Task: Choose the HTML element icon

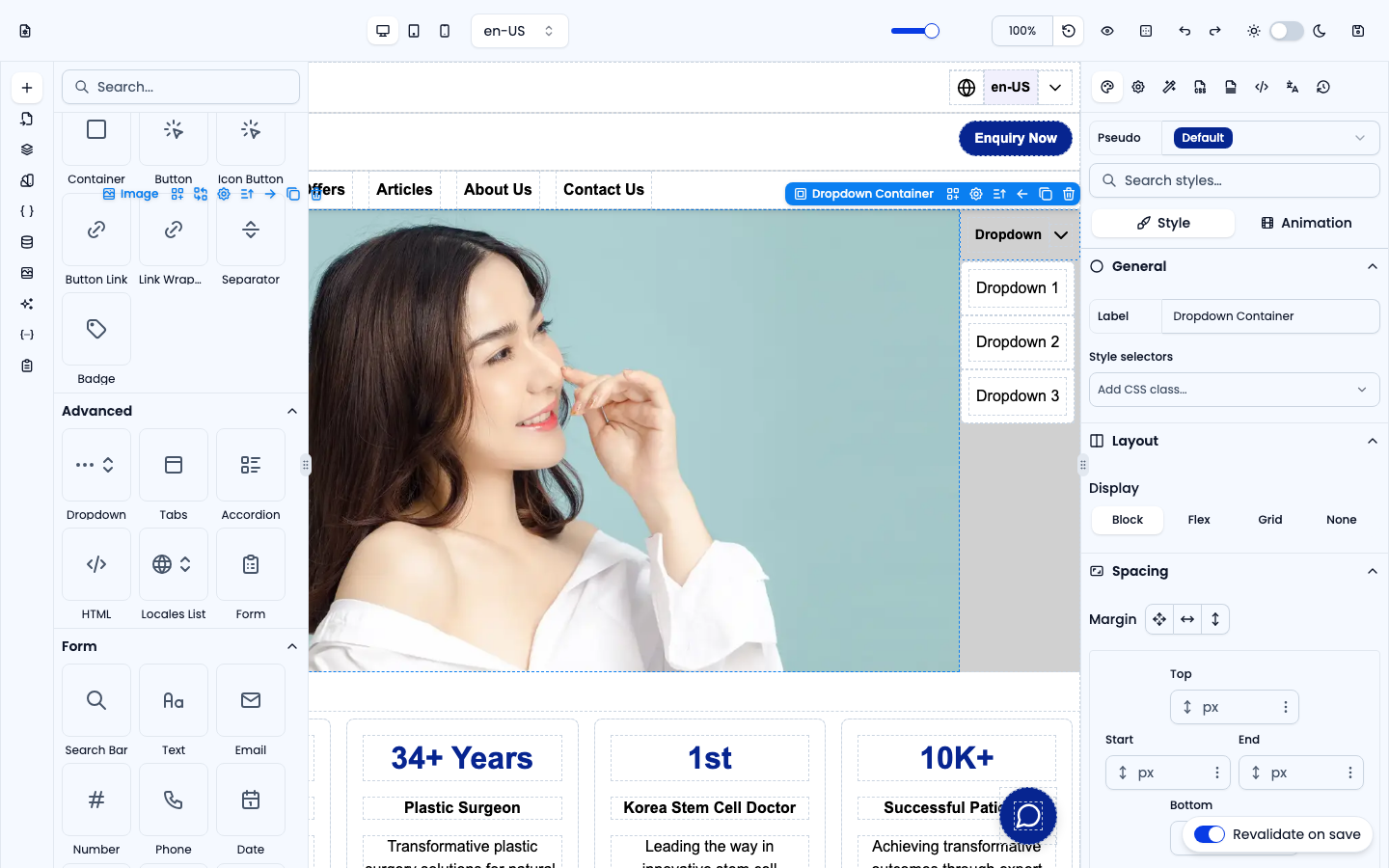Action: coord(96,564)
